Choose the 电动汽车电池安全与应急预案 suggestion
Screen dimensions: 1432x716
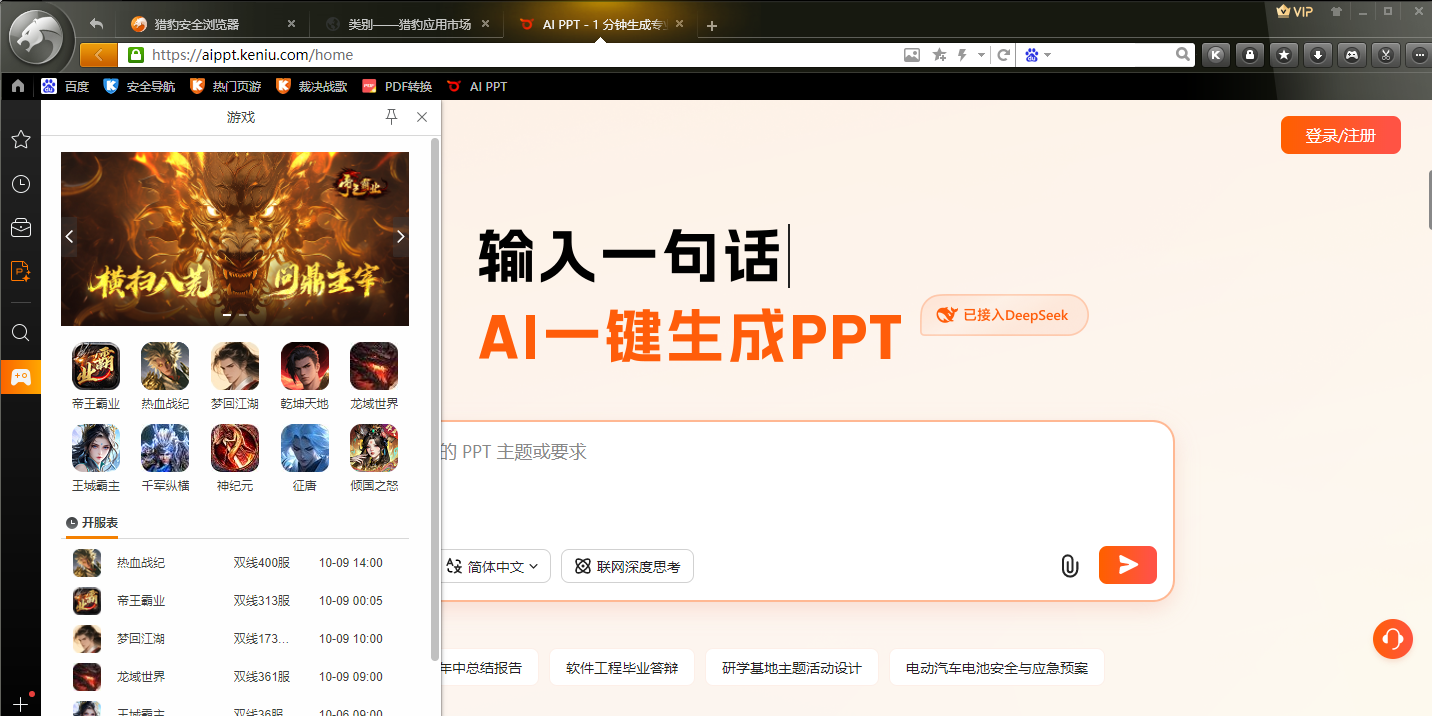coord(997,668)
